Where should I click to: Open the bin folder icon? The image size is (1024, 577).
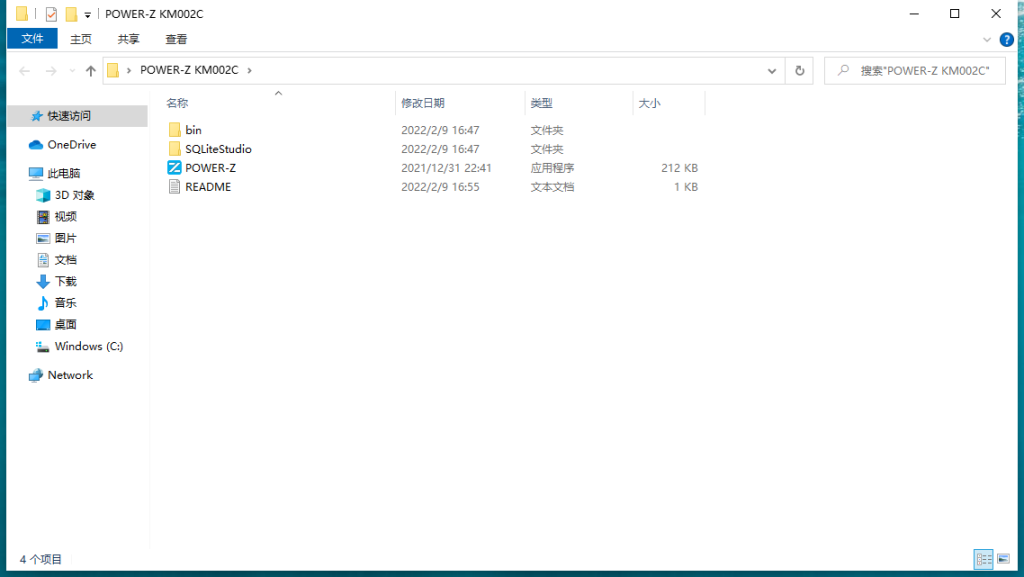point(174,130)
